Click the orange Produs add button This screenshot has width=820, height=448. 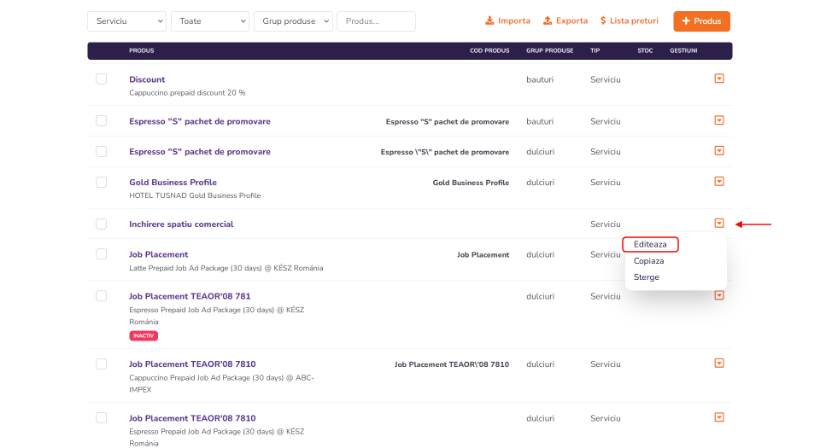tap(701, 21)
